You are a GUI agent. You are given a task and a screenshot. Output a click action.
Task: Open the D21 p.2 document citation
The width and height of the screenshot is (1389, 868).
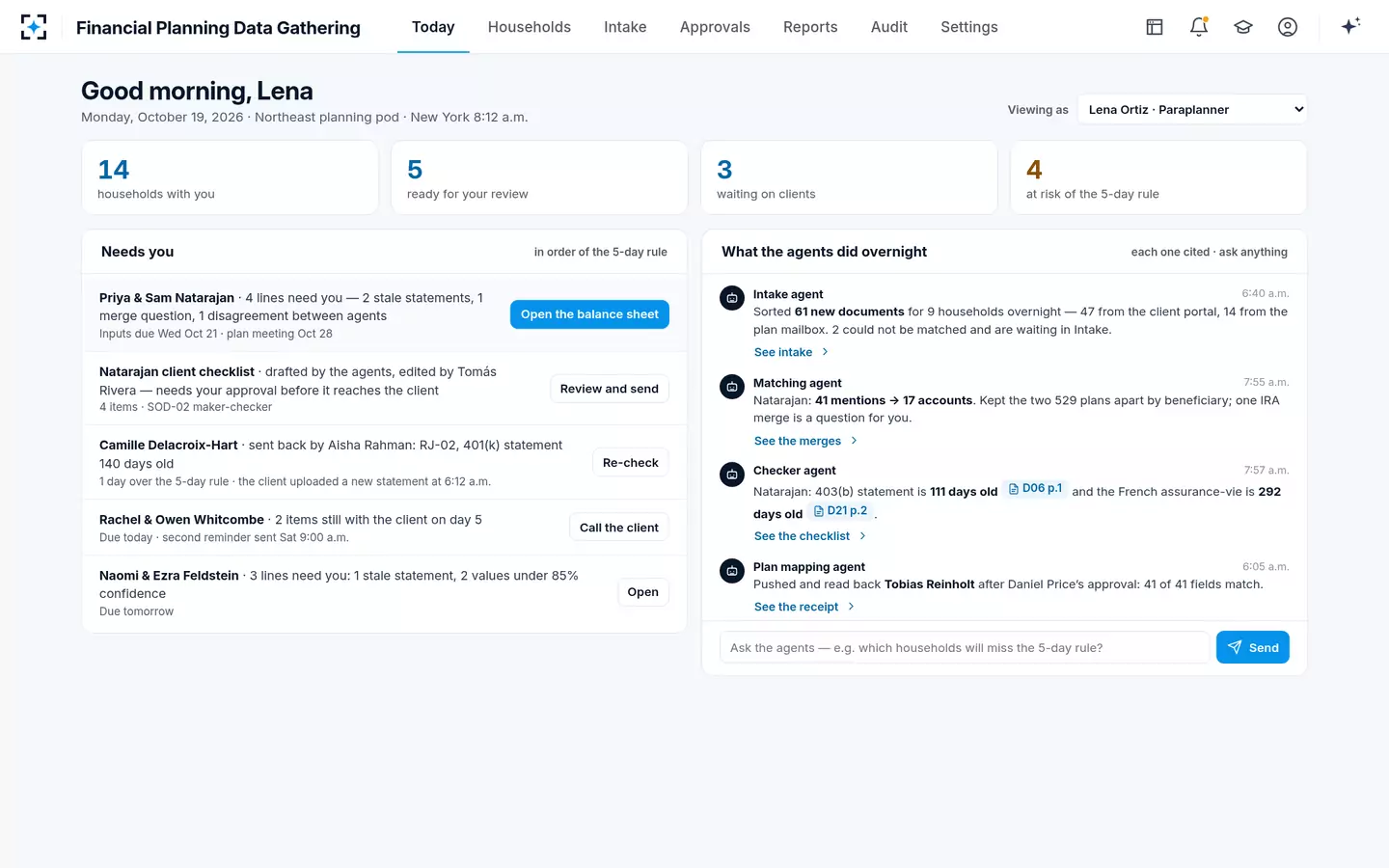(x=840, y=511)
